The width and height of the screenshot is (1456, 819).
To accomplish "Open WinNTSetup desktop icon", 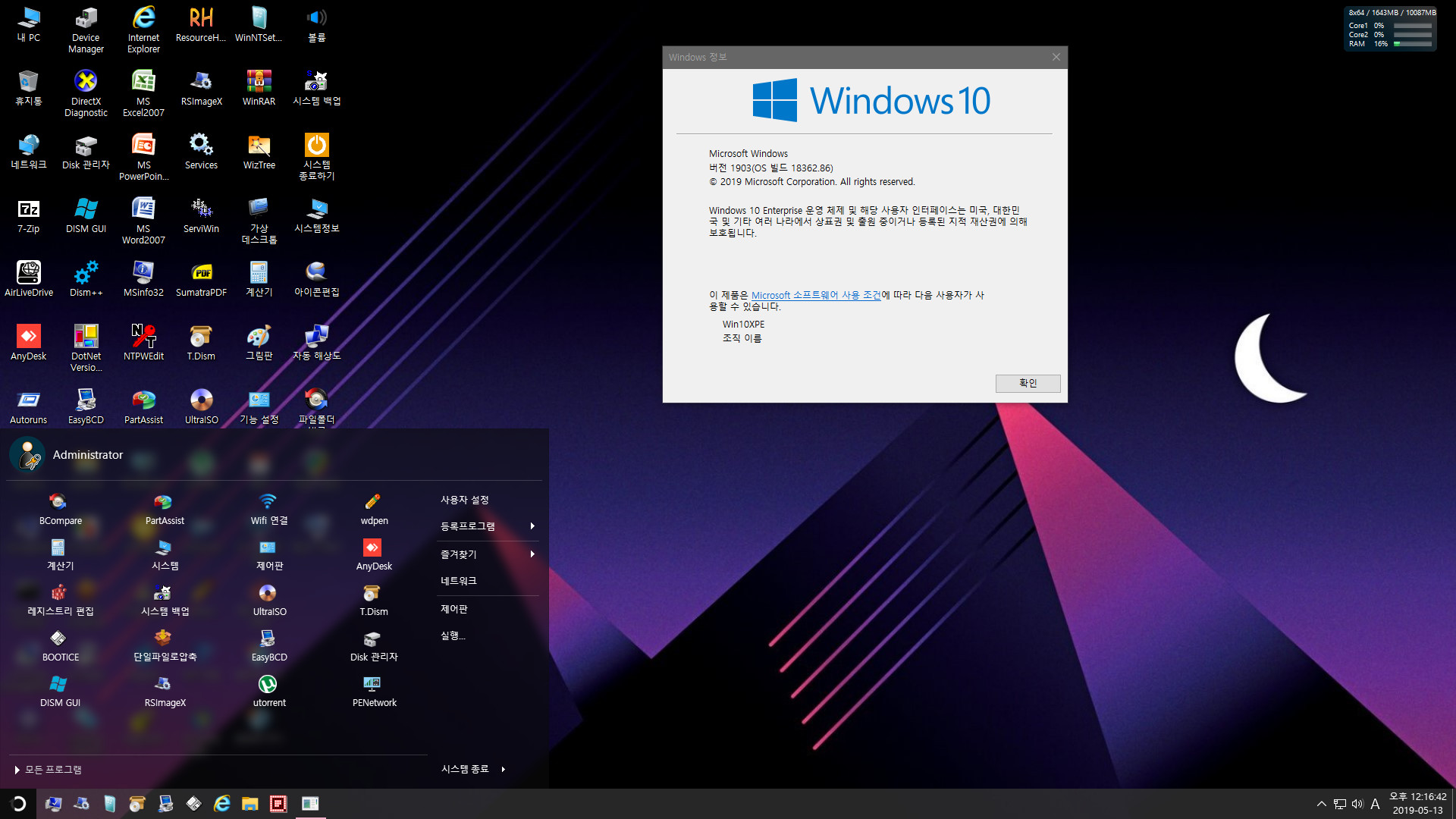I will [259, 24].
